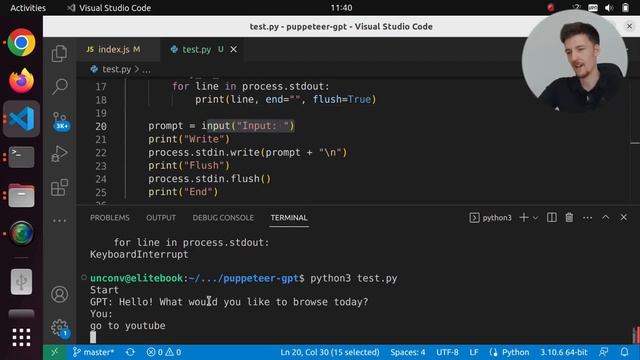
Task: Open the USB drive dock icon
Action: pyautogui.click(x=21, y=282)
